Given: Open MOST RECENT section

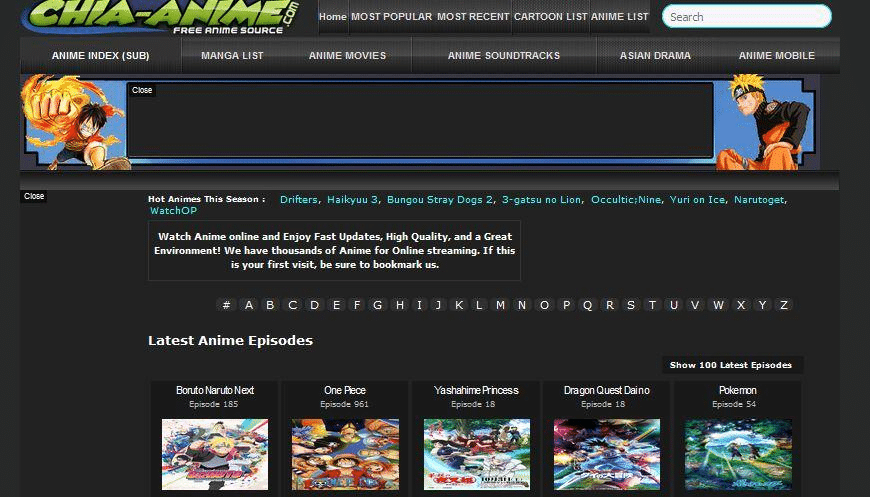Looking at the screenshot, I should click(473, 17).
